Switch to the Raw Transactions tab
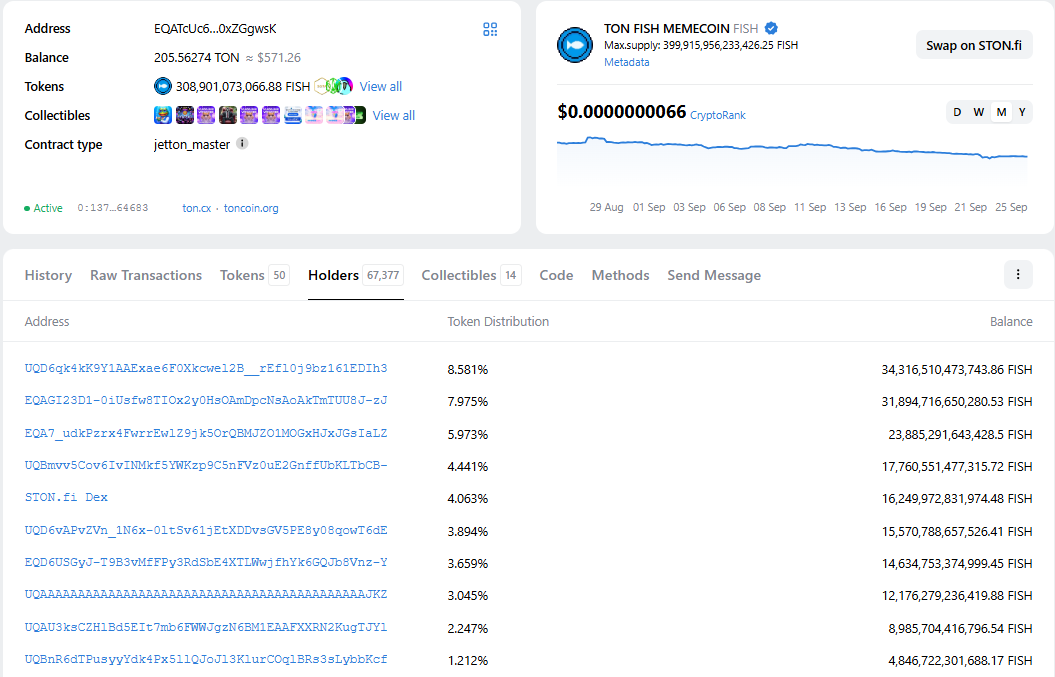1055x677 pixels. (x=146, y=275)
